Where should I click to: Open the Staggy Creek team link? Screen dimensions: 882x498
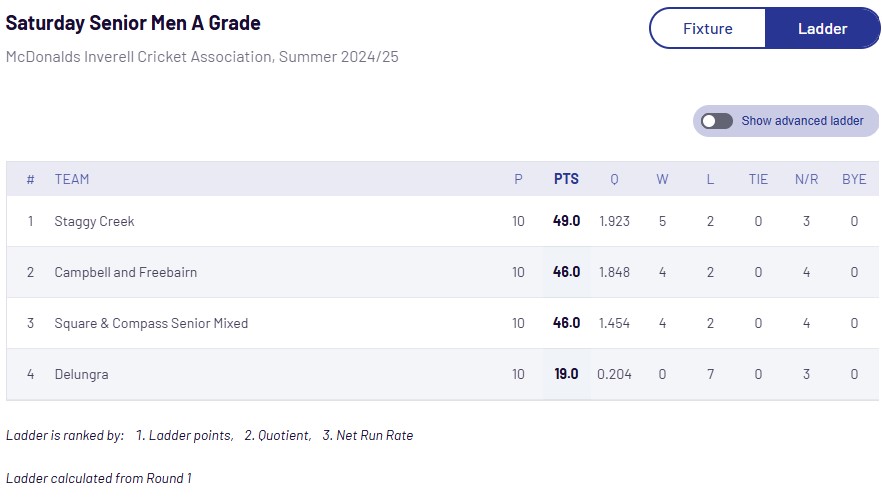[x=94, y=221]
